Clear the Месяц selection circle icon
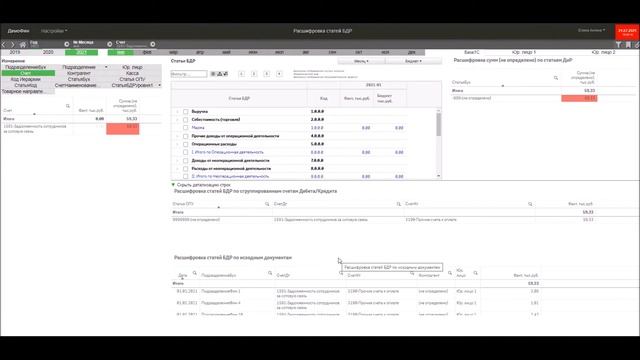This screenshot has height=360, width=640. click(x=109, y=44)
